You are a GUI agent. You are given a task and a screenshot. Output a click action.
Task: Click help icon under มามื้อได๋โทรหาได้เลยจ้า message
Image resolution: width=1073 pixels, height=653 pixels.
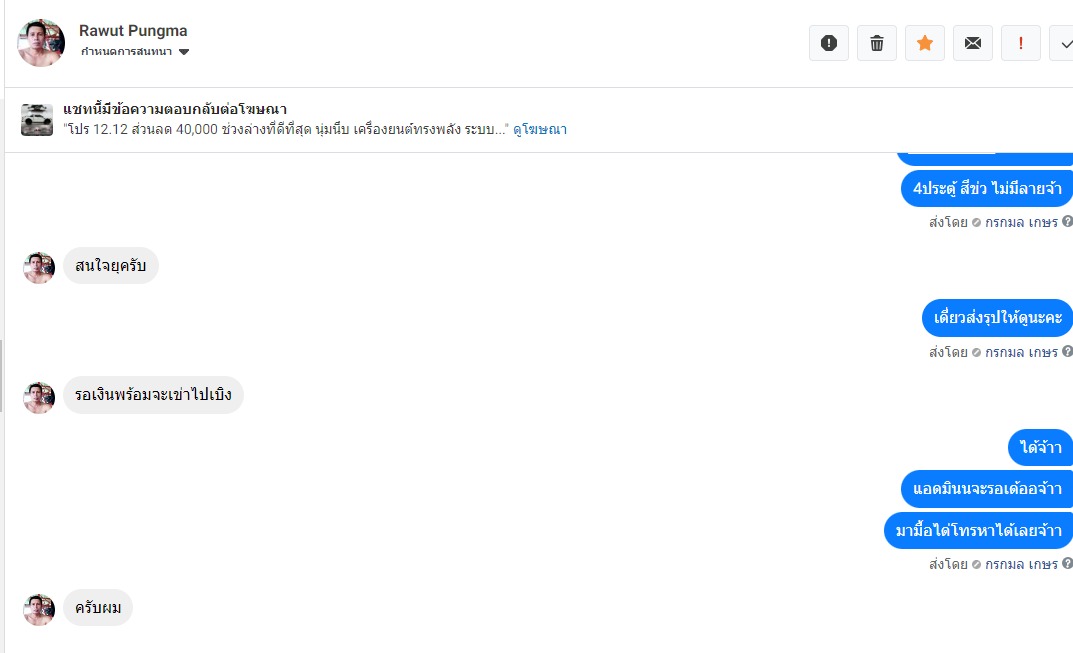click(1067, 564)
